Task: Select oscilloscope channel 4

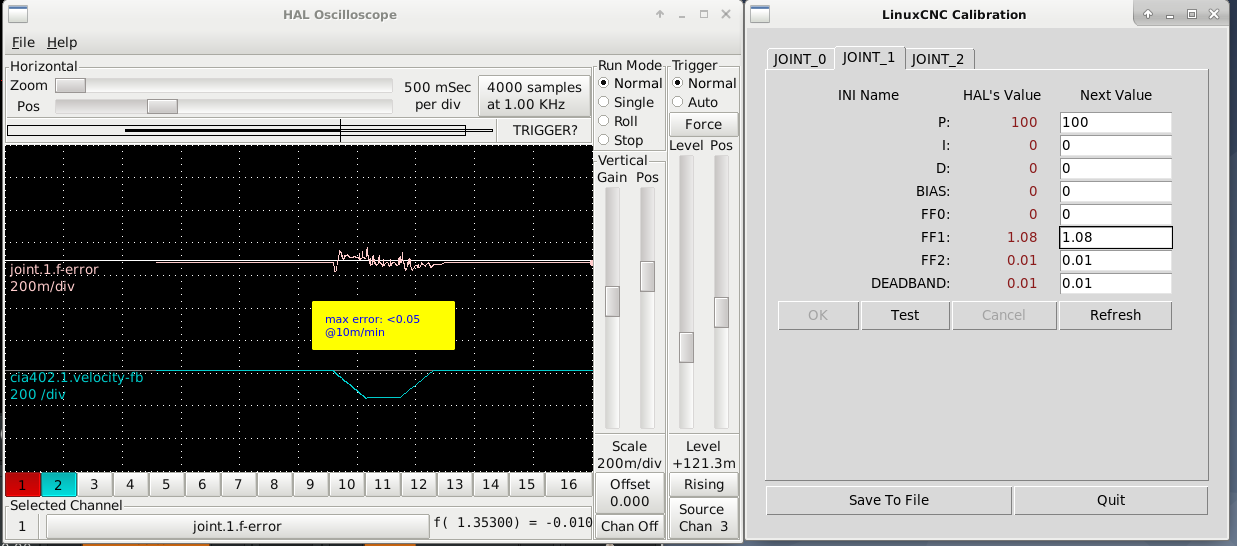Action: pos(130,485)
